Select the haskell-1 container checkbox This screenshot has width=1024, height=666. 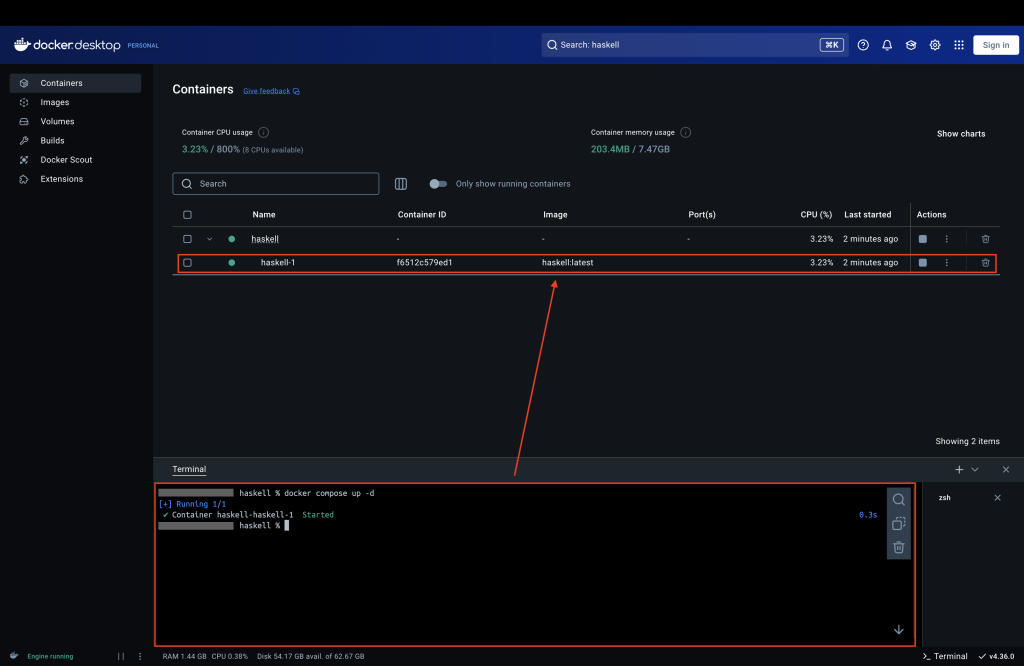pos(187,263)
